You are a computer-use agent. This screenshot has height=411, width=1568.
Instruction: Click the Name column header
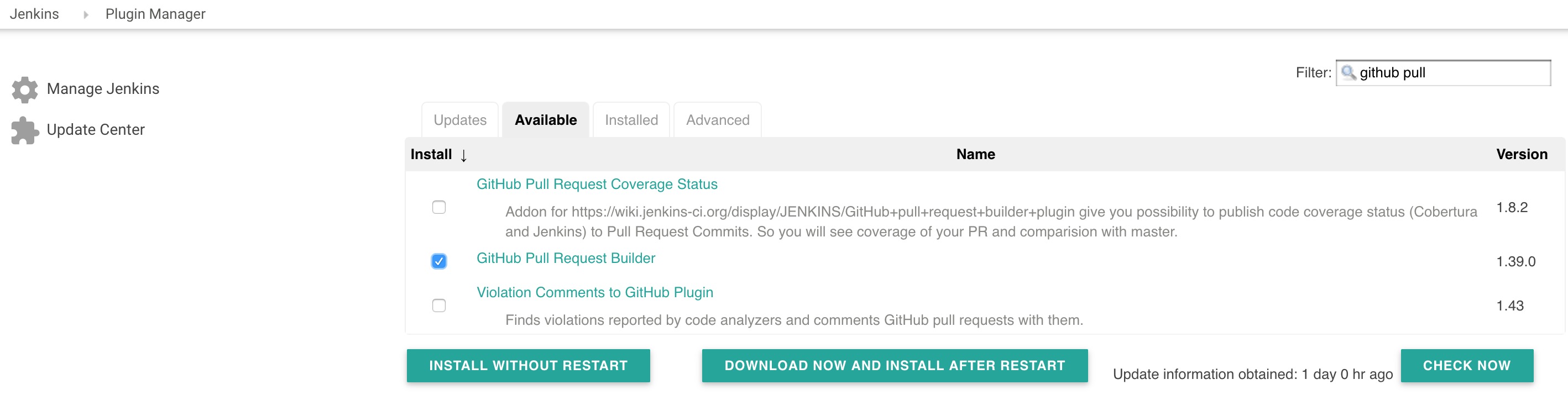pyautogui.click(x=975, y=155)
